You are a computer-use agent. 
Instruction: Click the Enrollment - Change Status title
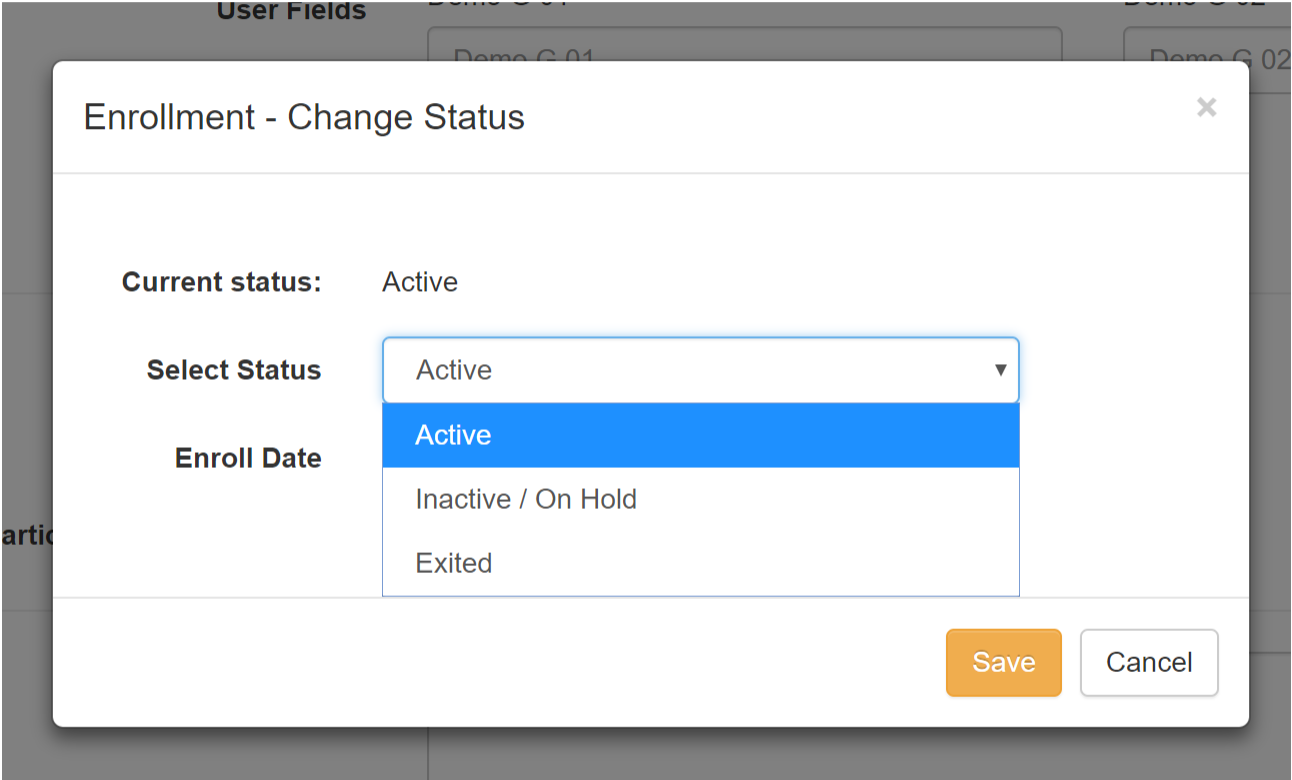[304, 117]
